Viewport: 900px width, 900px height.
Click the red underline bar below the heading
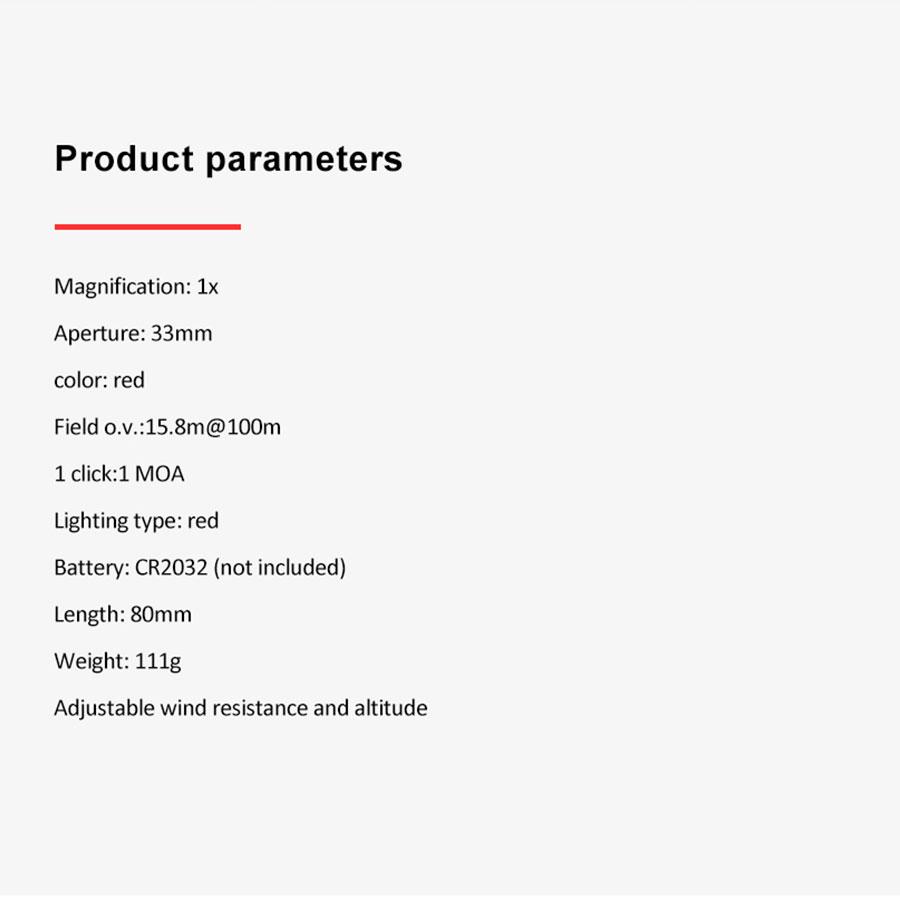147,227
